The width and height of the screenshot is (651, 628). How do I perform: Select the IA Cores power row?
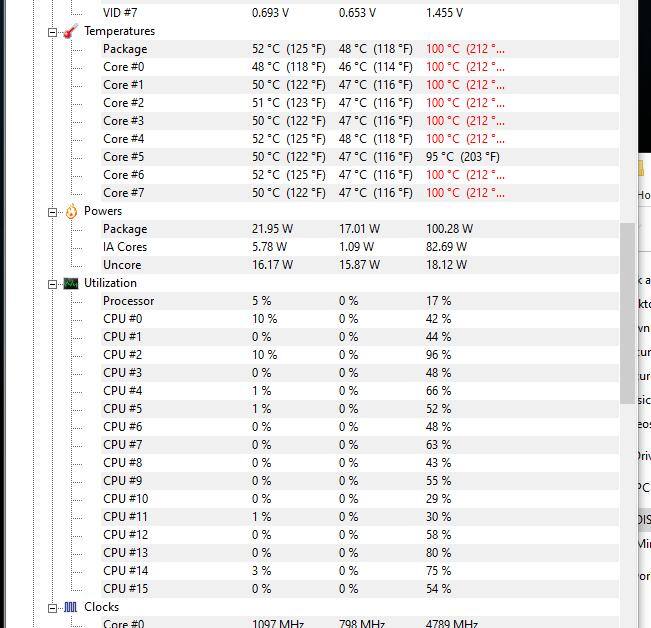[x=125, y=247]
